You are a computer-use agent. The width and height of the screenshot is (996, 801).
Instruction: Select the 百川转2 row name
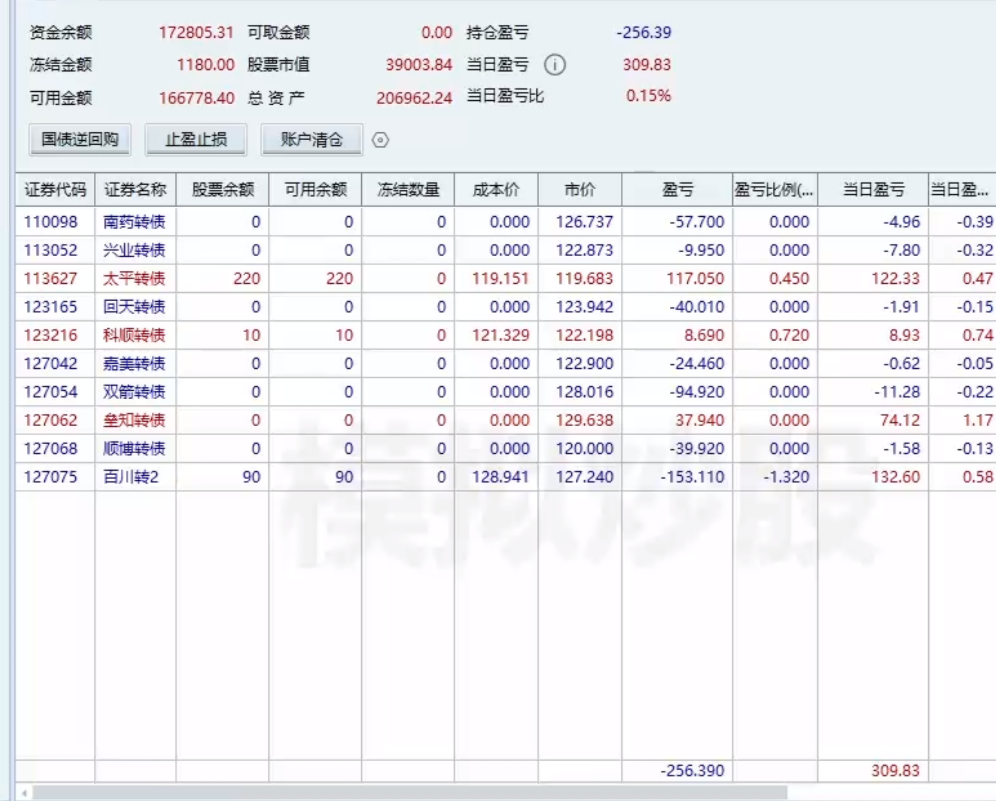(x=130, y=476)
